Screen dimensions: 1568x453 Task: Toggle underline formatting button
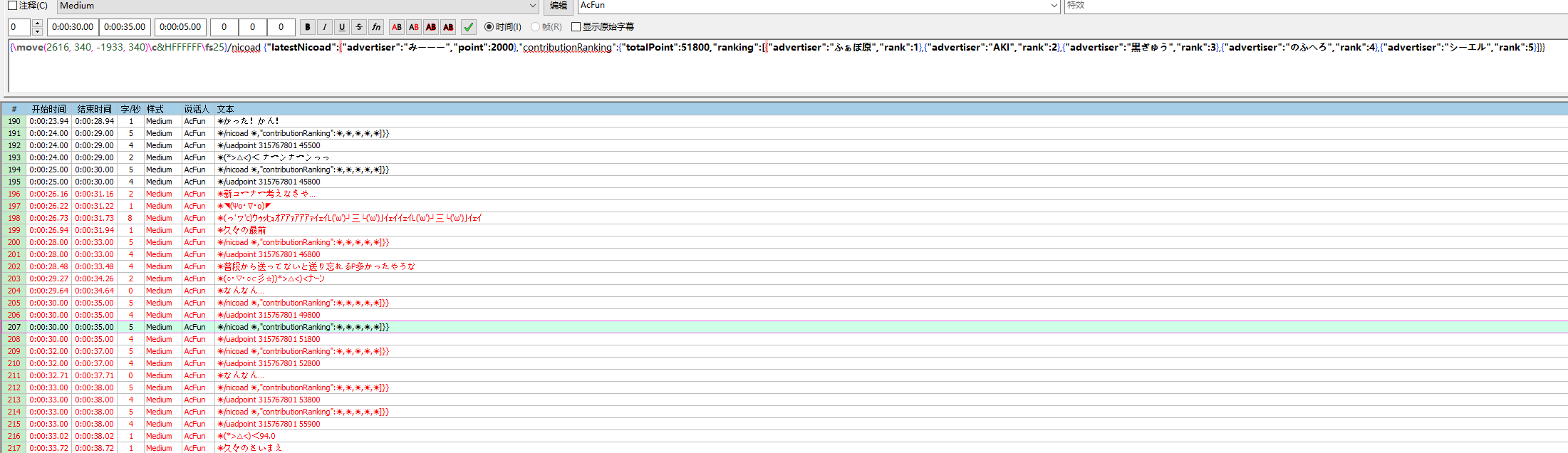pos(342,27)
